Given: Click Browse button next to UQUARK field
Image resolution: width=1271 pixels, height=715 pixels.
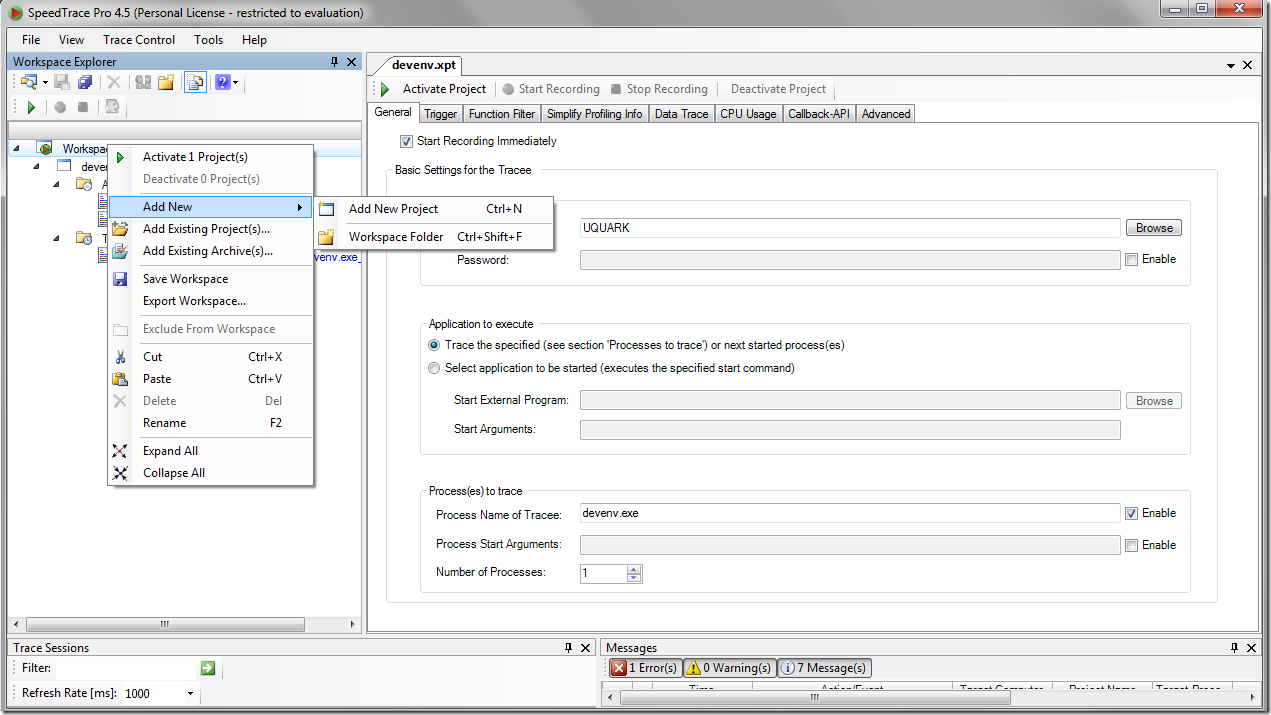Looking at the screenshot, I should point(1154,228).
